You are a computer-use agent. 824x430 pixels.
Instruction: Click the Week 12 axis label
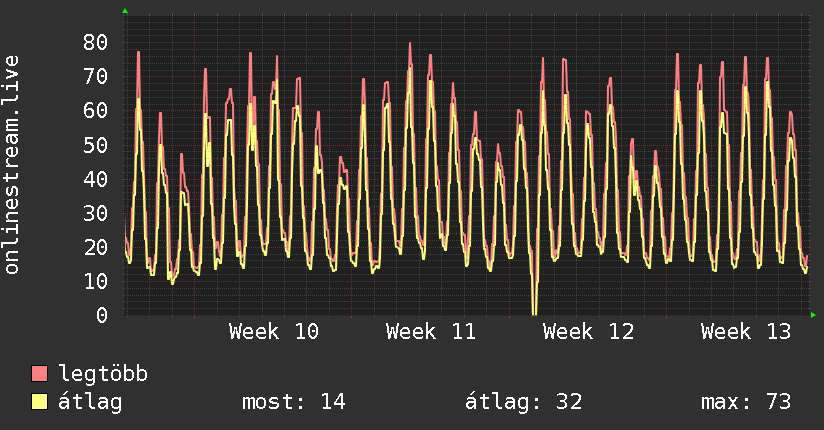(x=588, y=332)
